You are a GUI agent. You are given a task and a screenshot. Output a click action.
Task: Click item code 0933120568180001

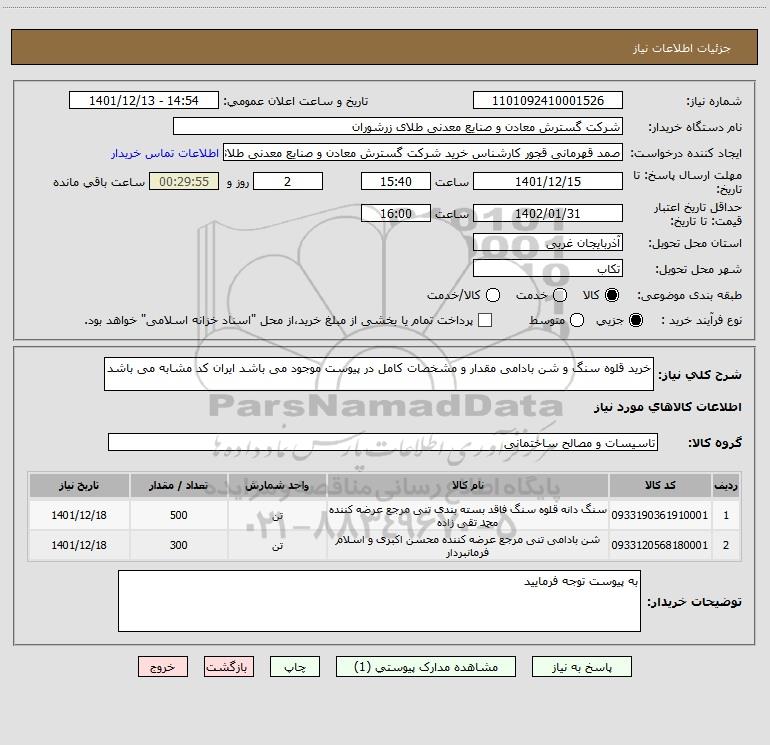point(660,545)
